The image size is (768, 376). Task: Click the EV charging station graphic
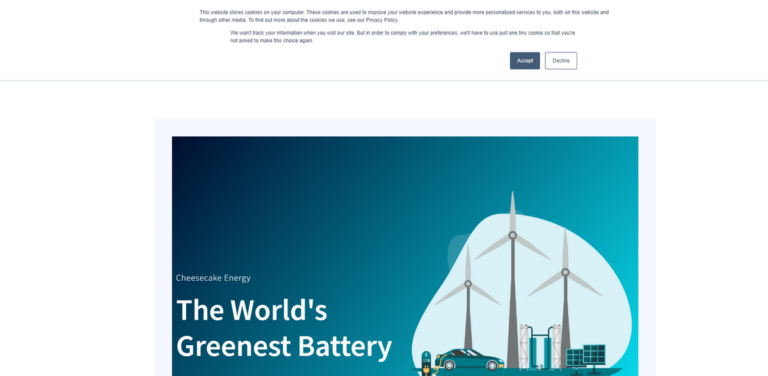(426, 363)
